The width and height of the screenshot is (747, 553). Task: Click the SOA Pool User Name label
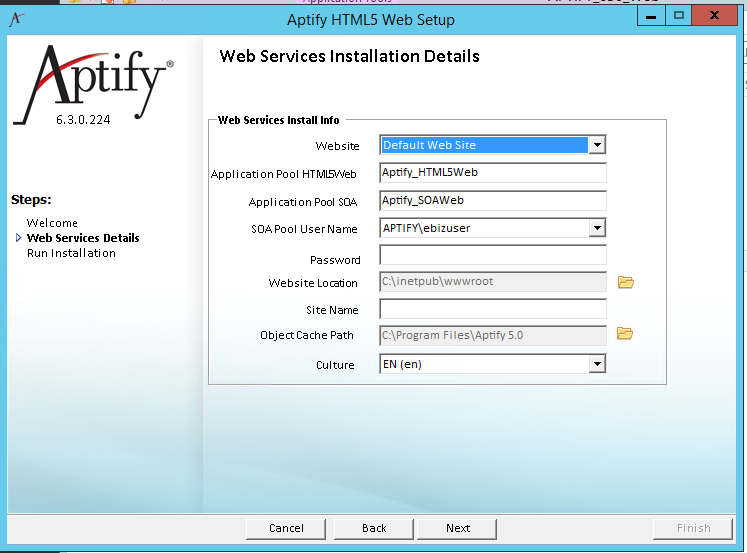304,229
